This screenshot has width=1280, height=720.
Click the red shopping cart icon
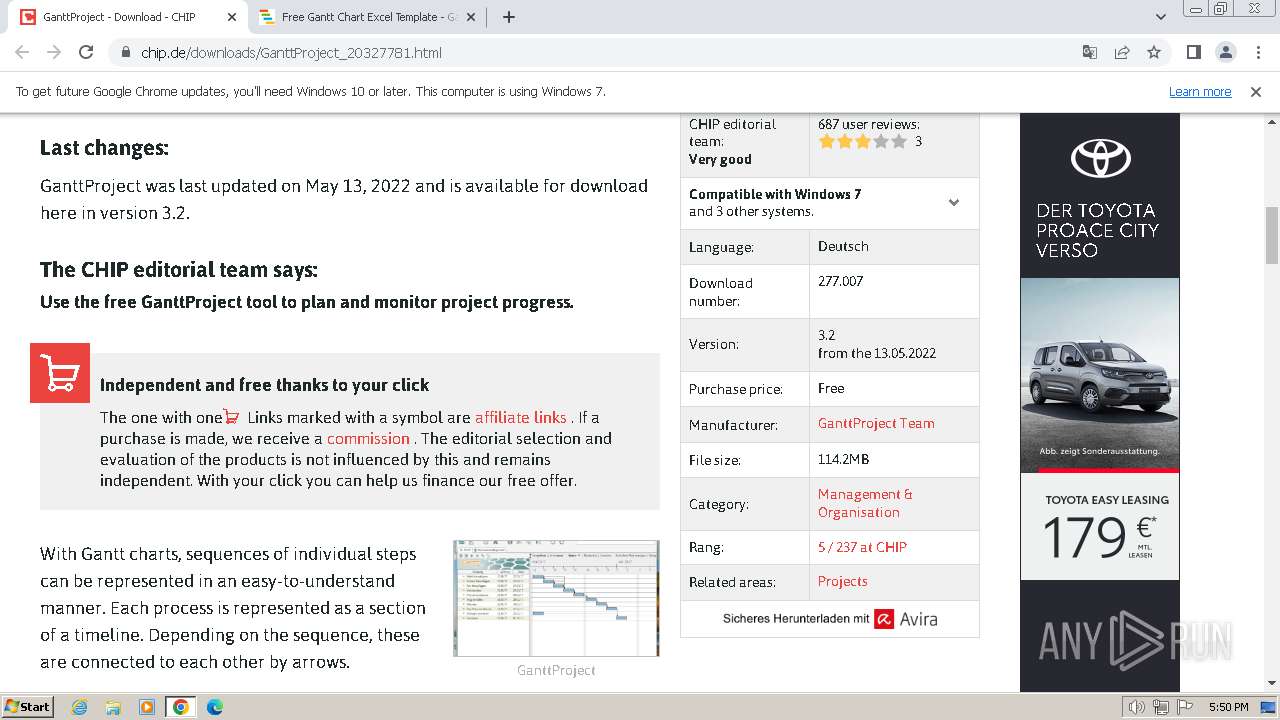(60, 373)
